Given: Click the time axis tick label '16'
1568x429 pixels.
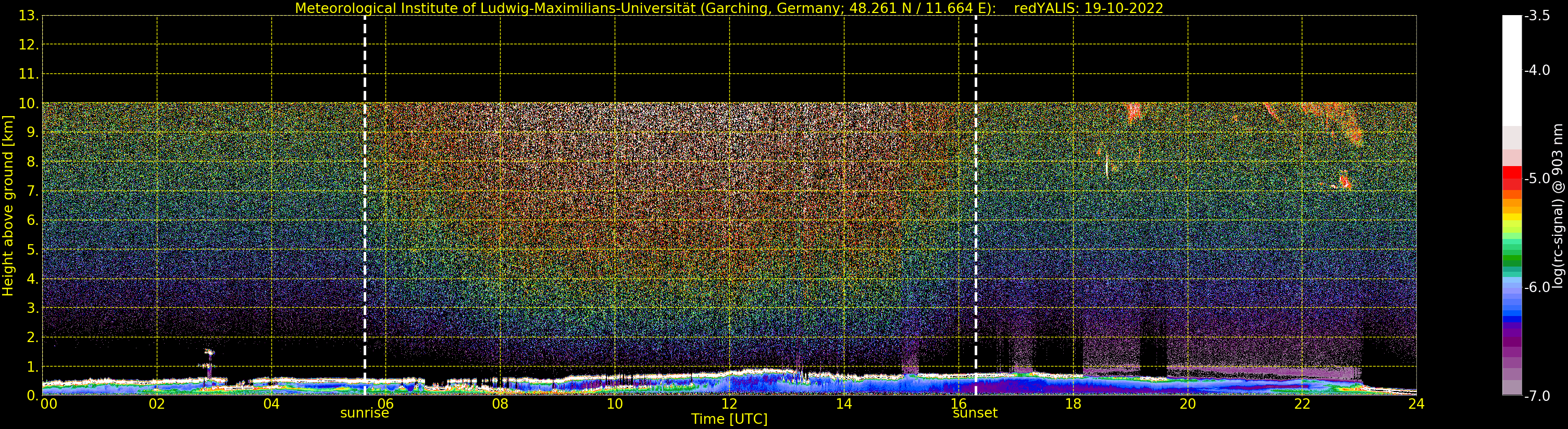Looking at the screenshot, I should 958,404.
